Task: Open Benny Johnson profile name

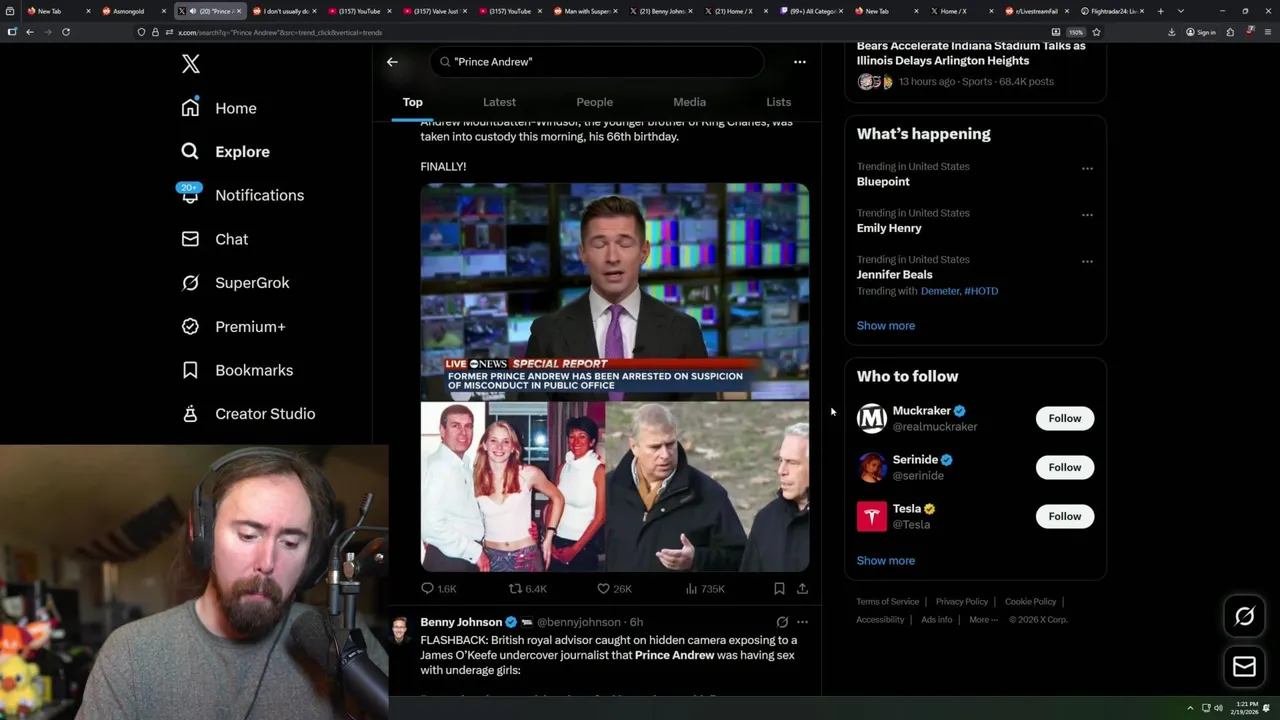Action: 461,622
